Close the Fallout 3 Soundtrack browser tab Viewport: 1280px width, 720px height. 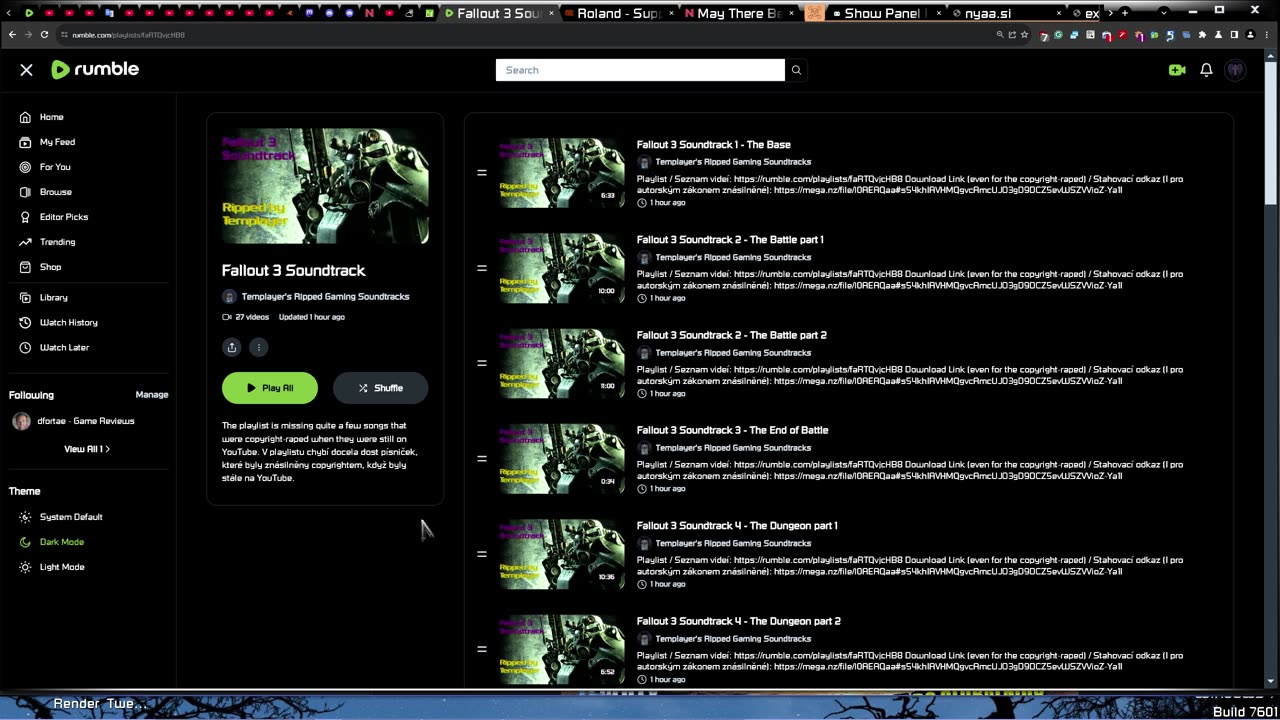pos(551,13)
